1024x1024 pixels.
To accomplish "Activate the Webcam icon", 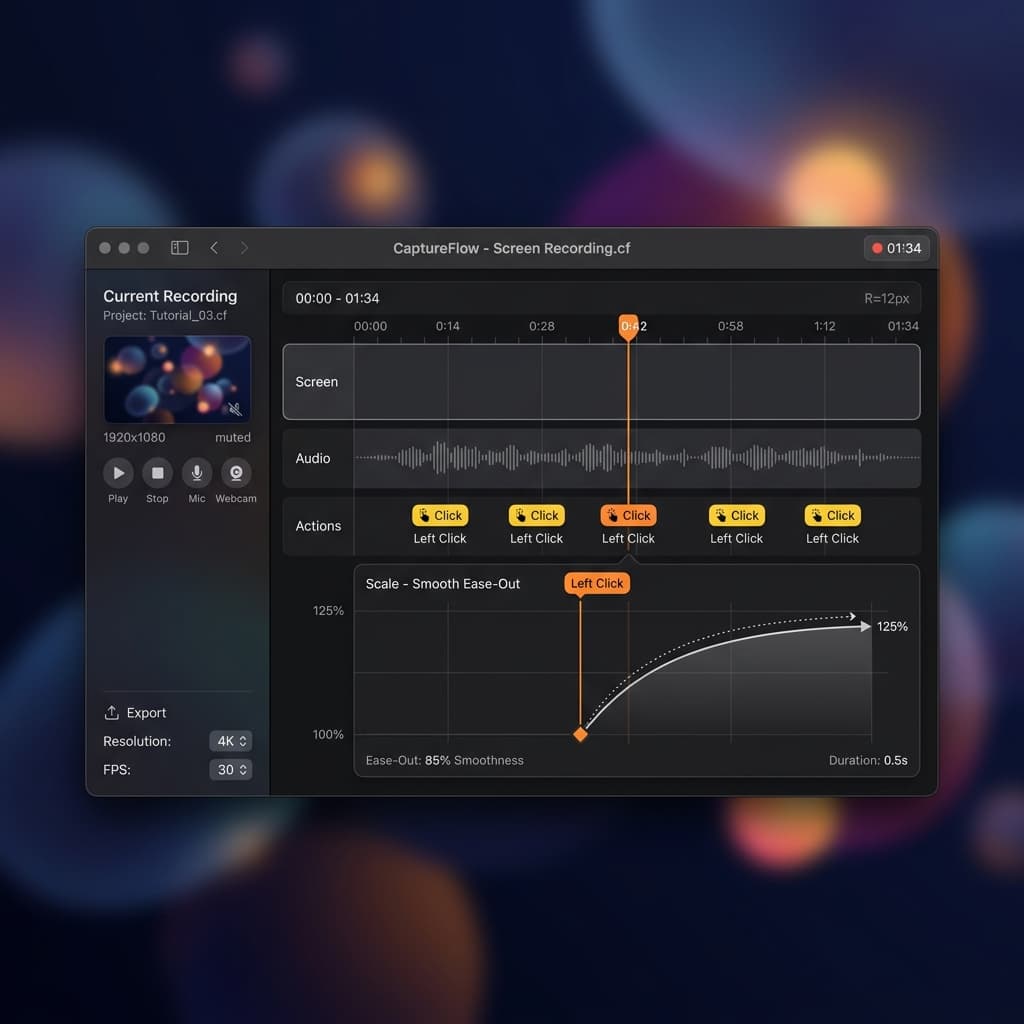I will pos(236,471).
